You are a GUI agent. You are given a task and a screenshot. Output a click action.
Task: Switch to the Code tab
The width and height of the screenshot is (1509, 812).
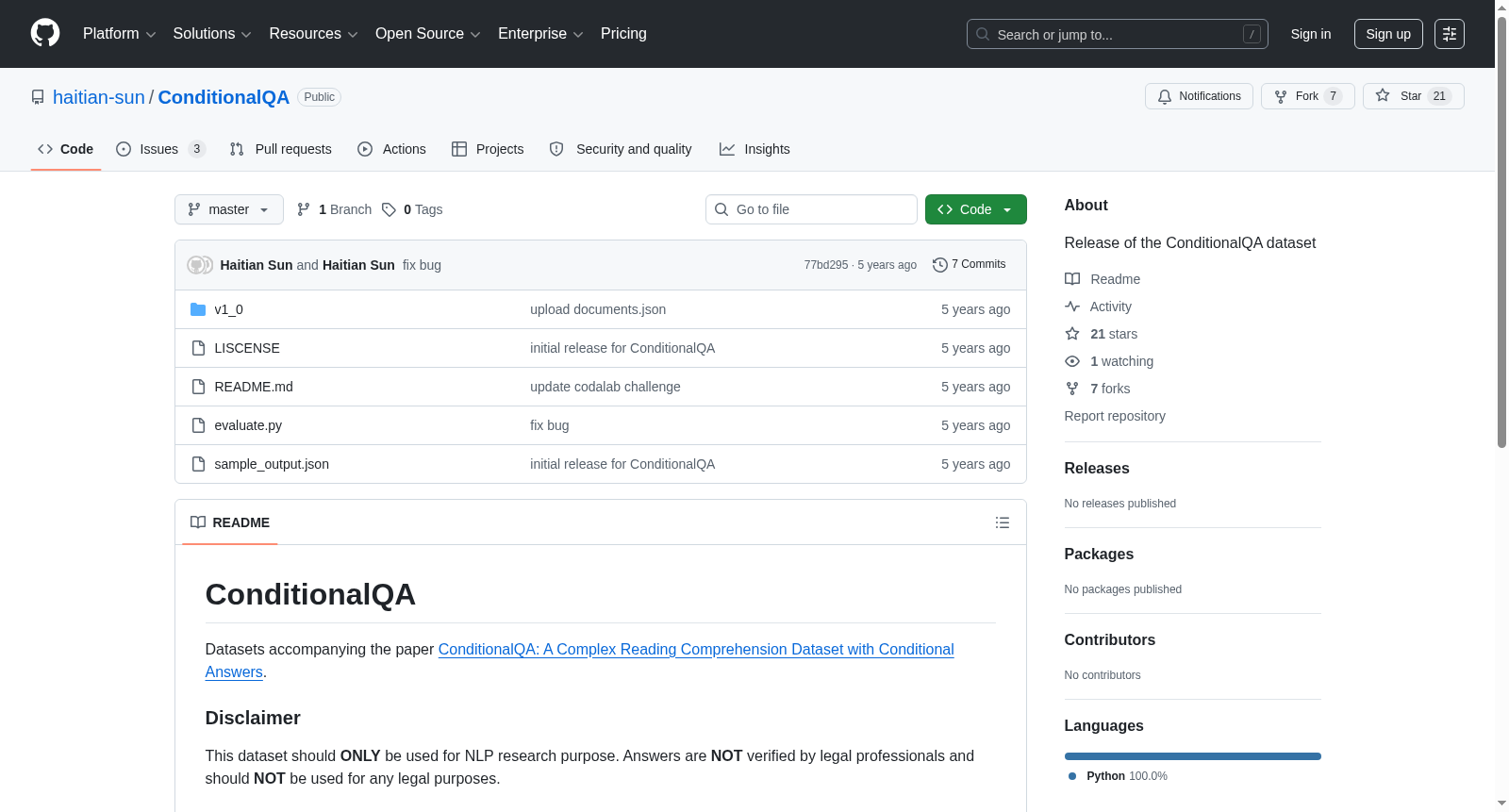click(x=66, y=149)
